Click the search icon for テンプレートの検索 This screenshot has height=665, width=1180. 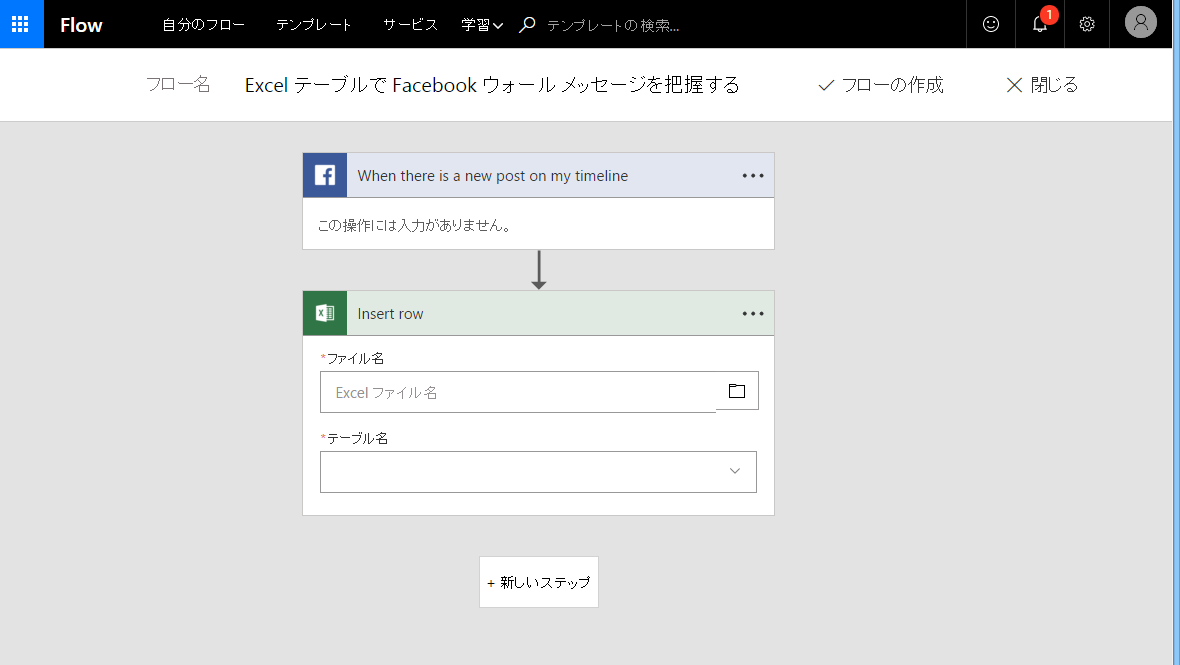(x=526, y=23)
